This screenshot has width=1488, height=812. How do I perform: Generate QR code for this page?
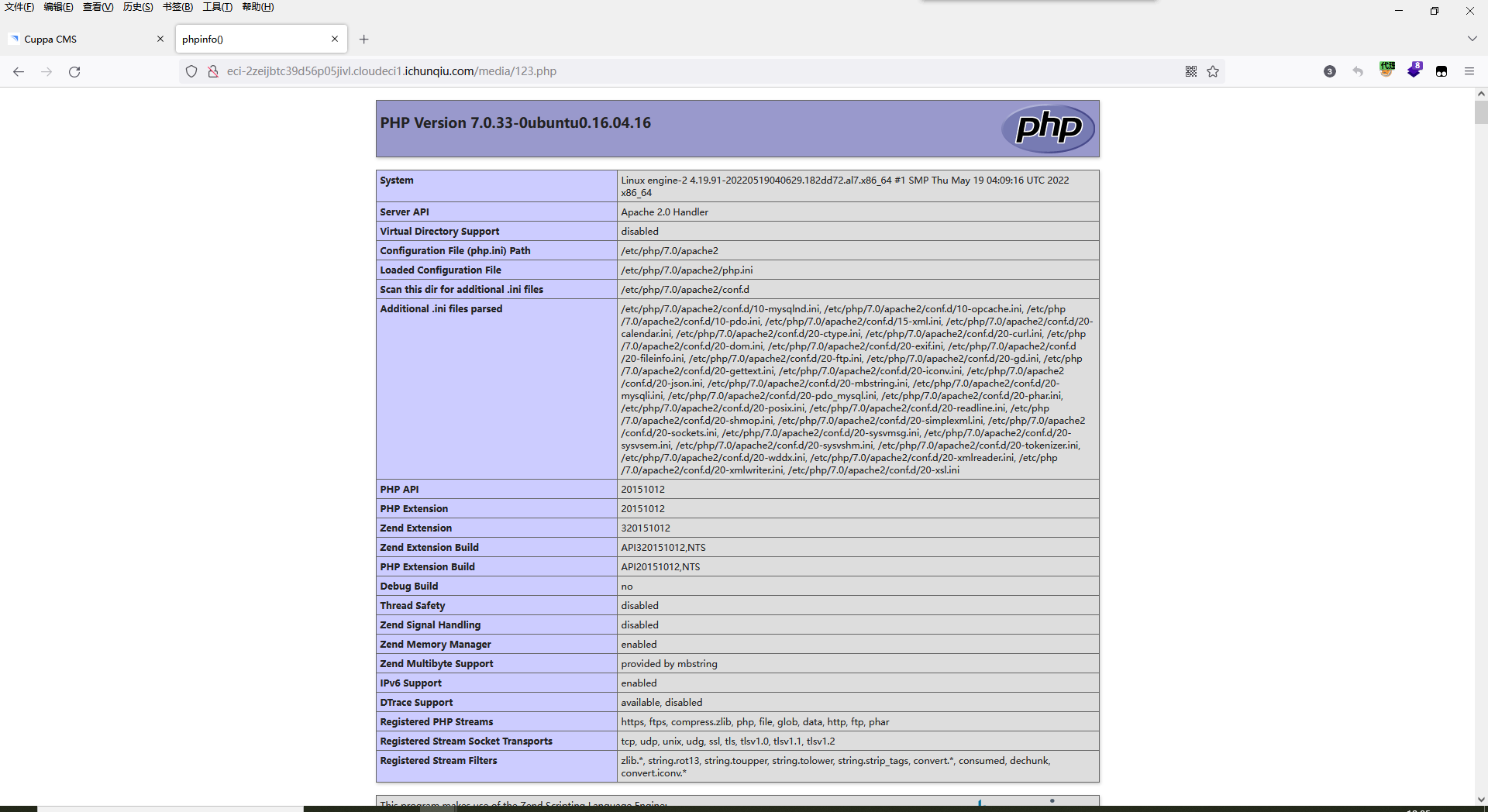pyautogui.click(x=1191, y=71)
